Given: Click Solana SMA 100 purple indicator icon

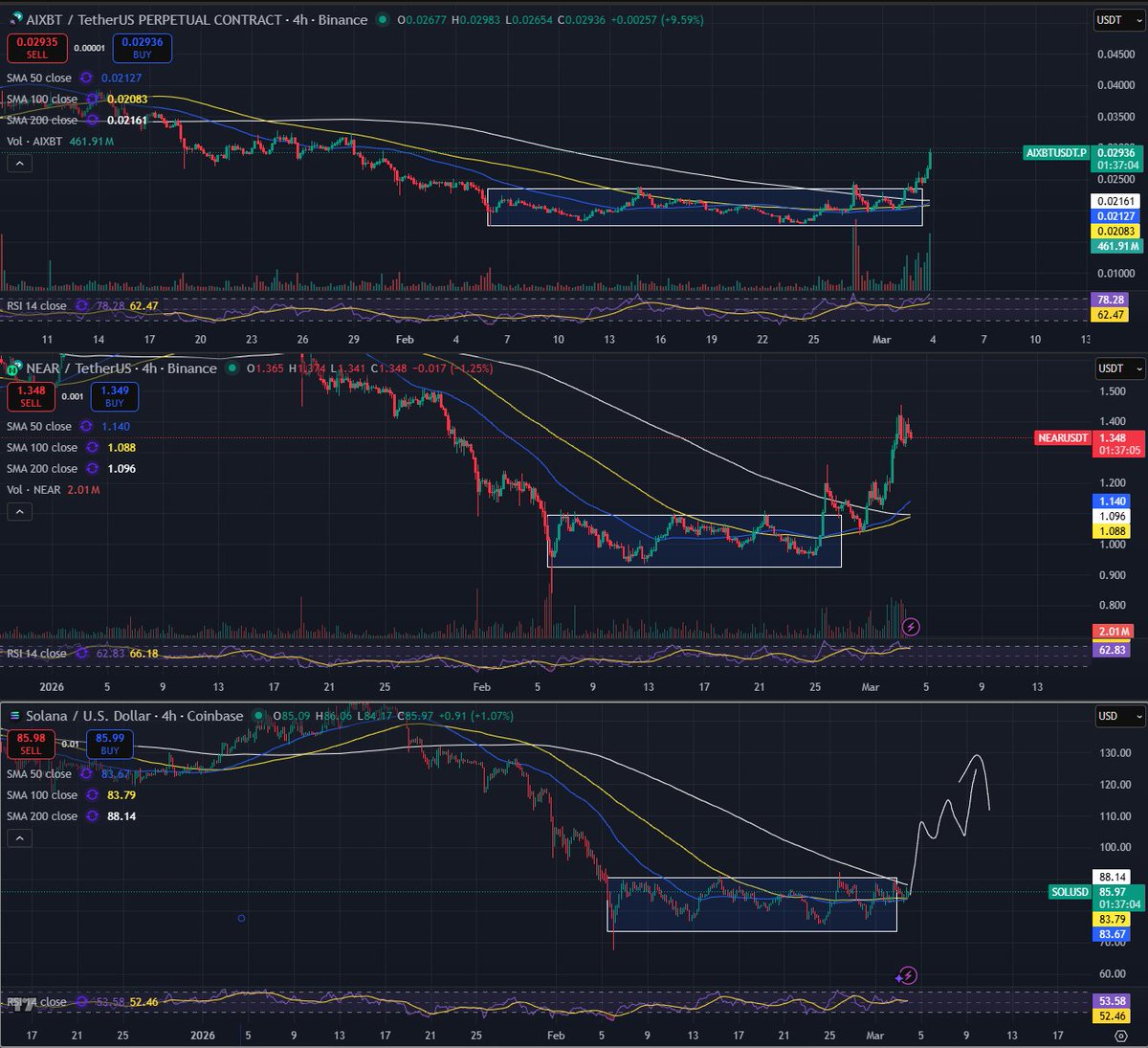Looking at the screenshot, I should coord(93,795).
